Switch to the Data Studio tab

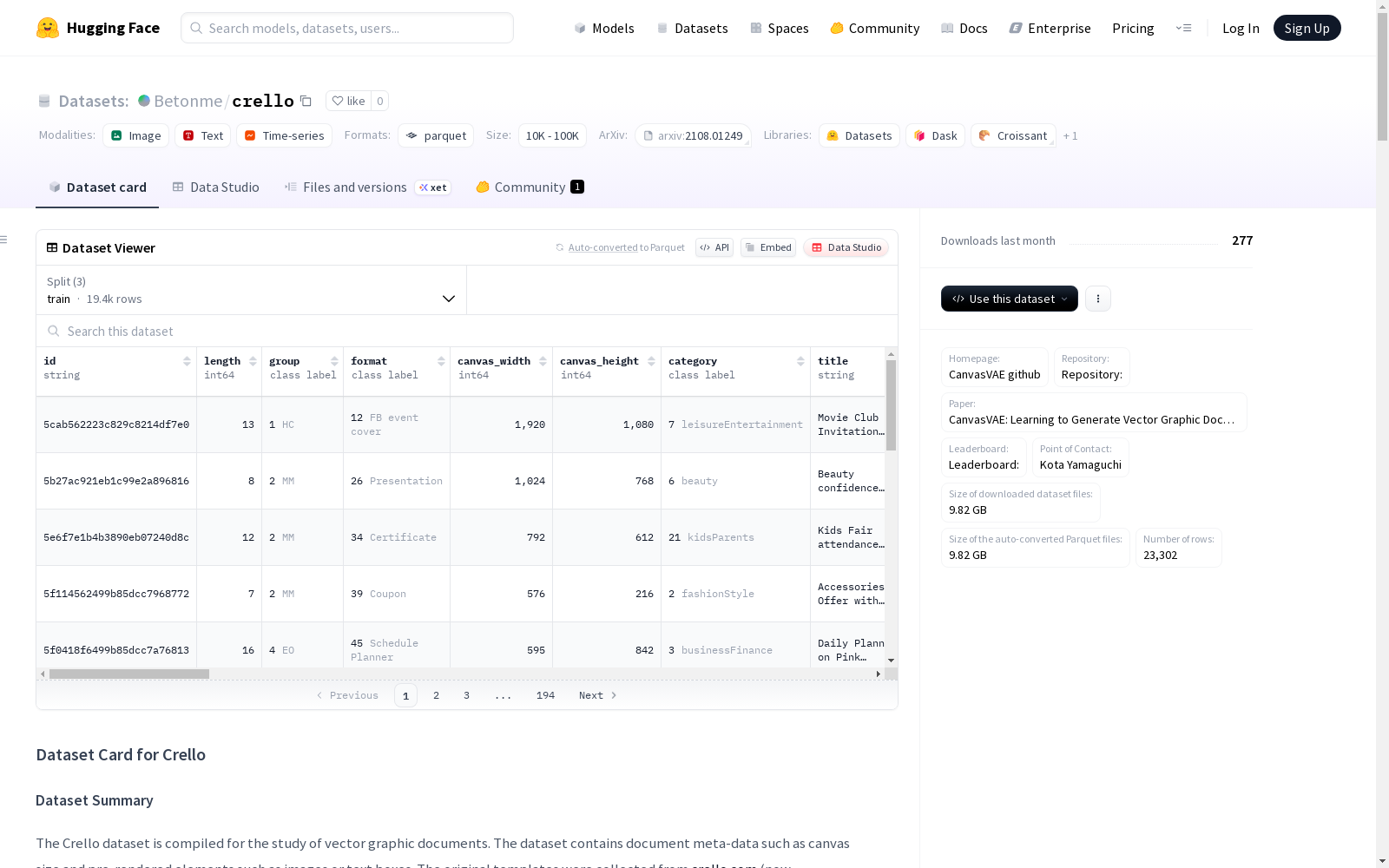[215, 187]
